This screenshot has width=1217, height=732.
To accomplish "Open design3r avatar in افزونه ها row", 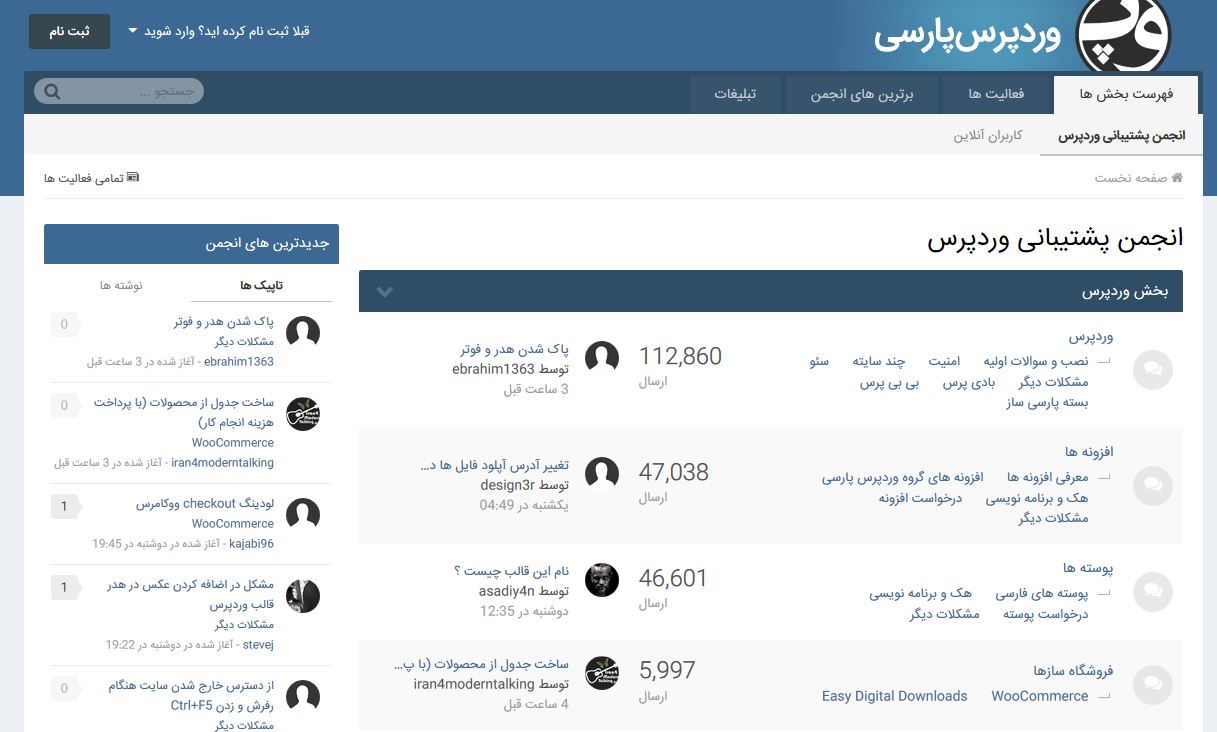I will [602, 474].
